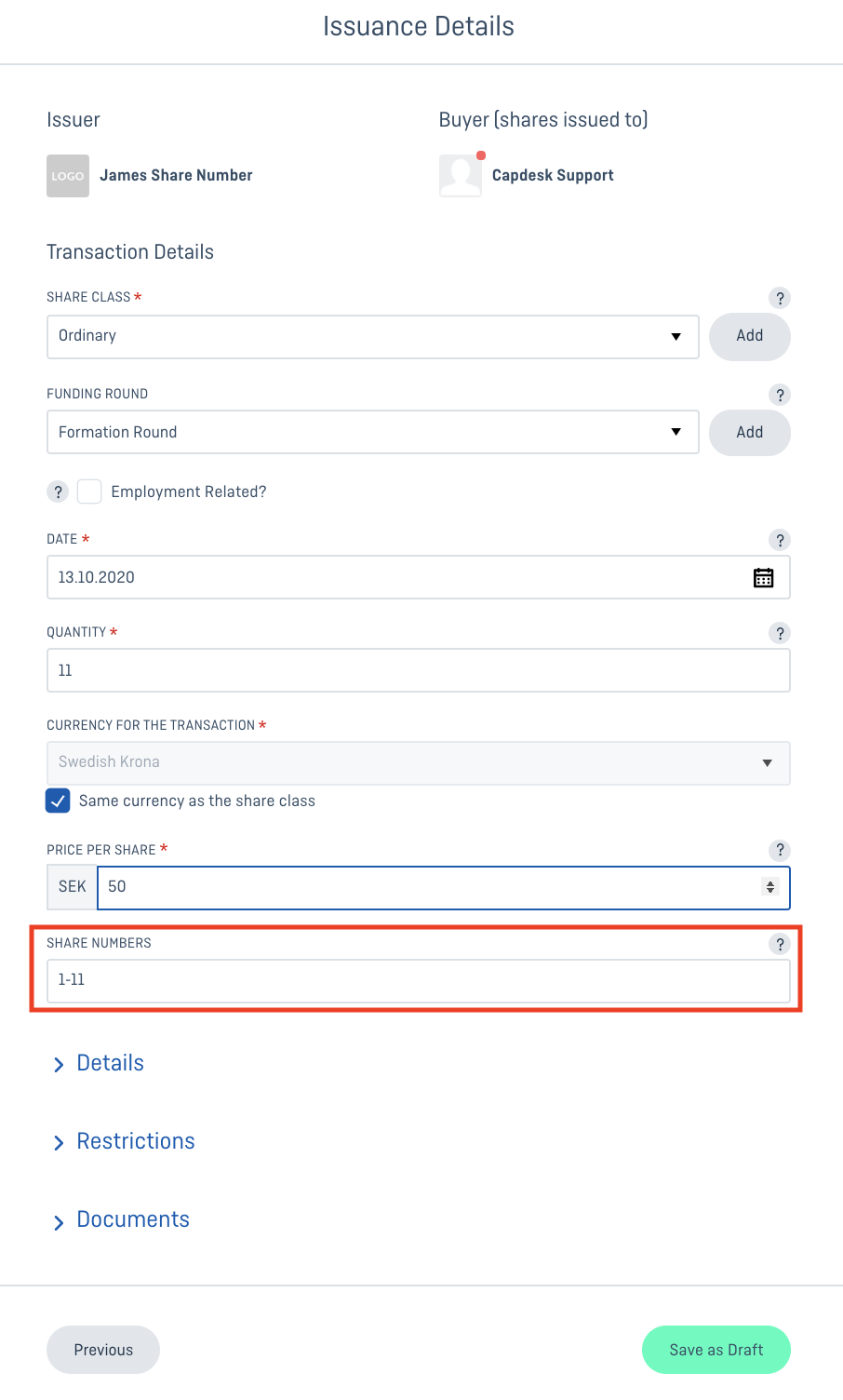Click the help icon beside Employment Related
843x1400 pixels.
[58, 491]
